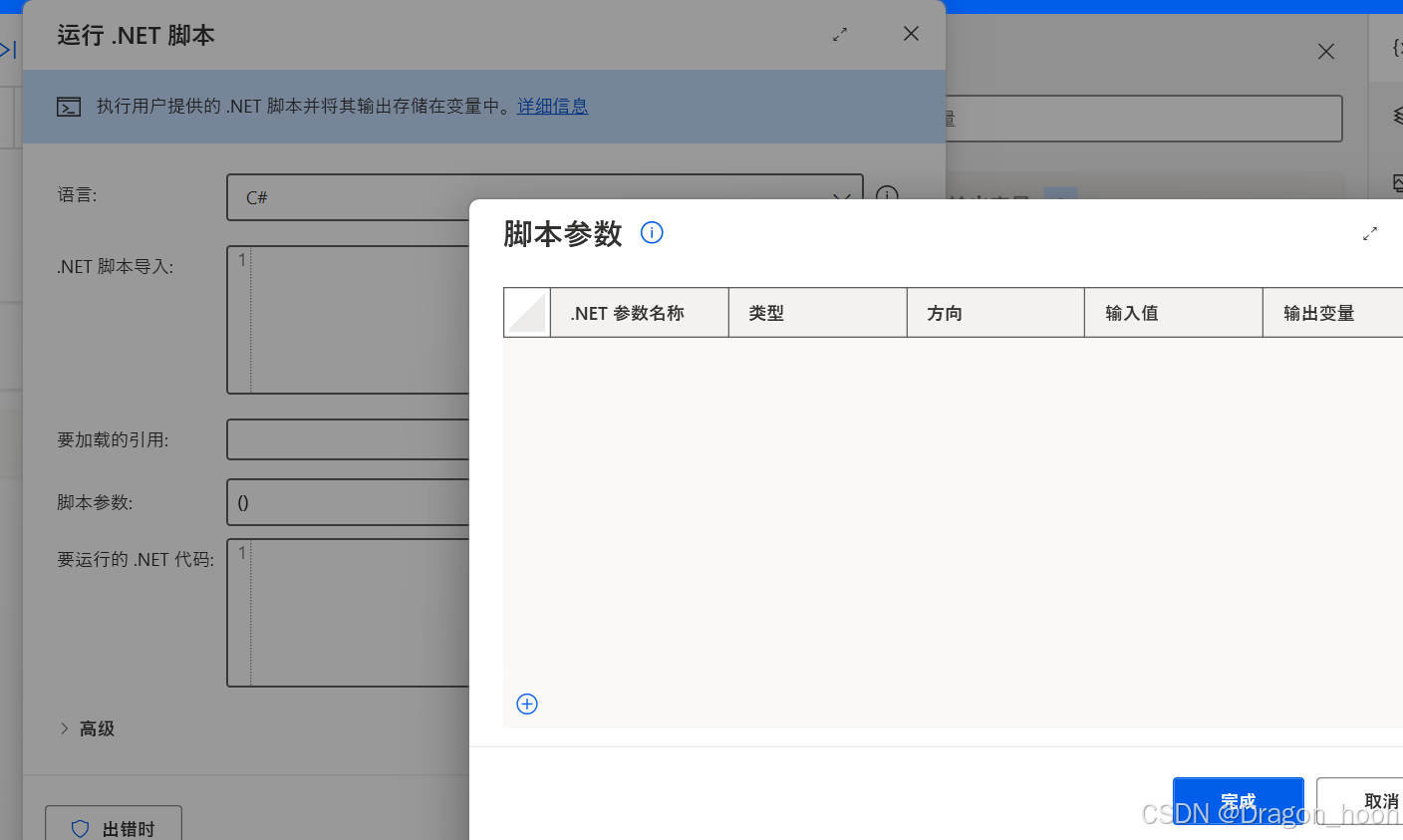Viewport: 1403px width, 840px height.
Task: Select the .NET 参数名称 column header
Action: pyautogui.click(x=640, y=313)
